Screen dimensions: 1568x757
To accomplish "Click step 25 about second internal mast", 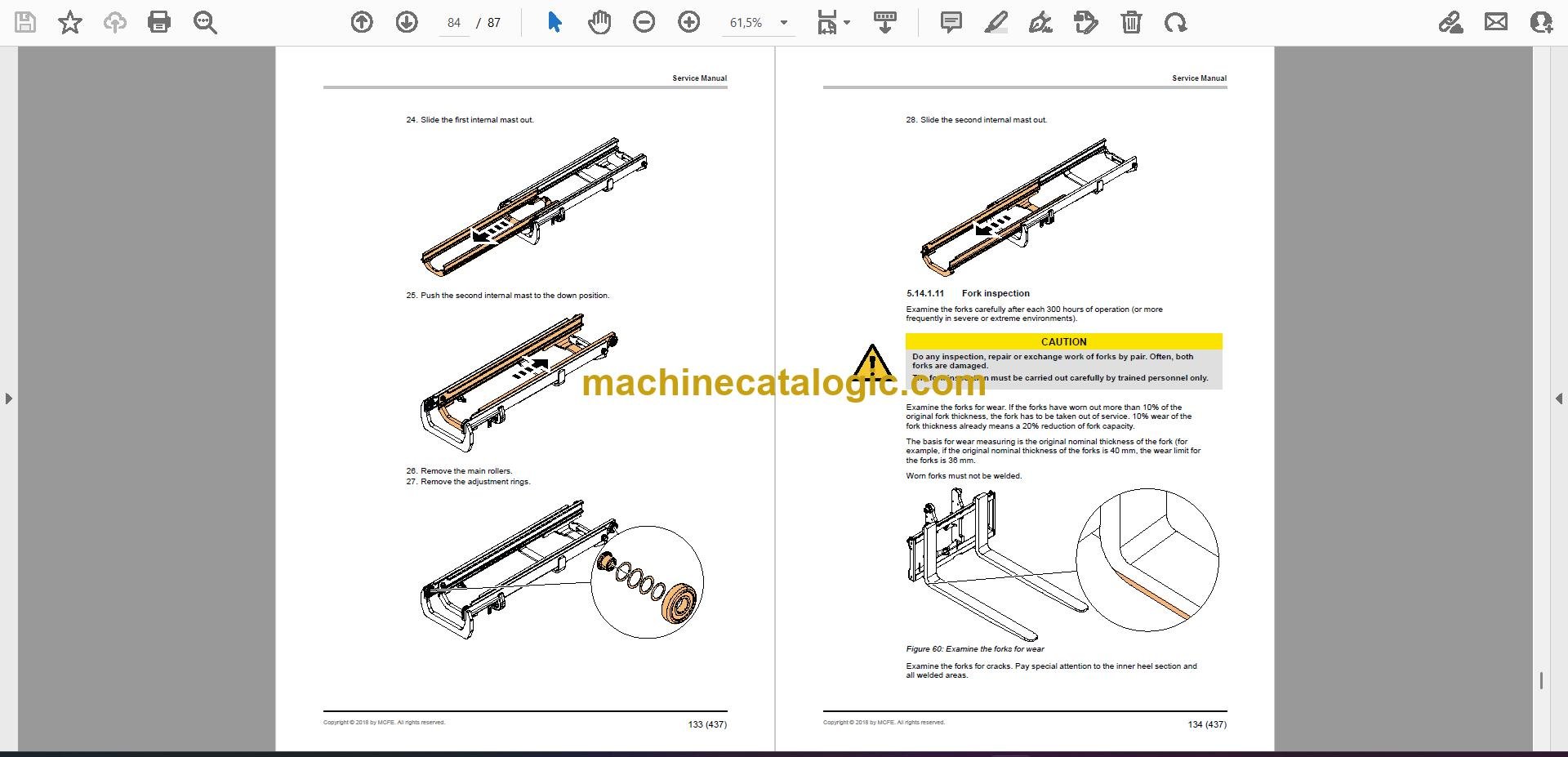I will click(x=507, y=296).
